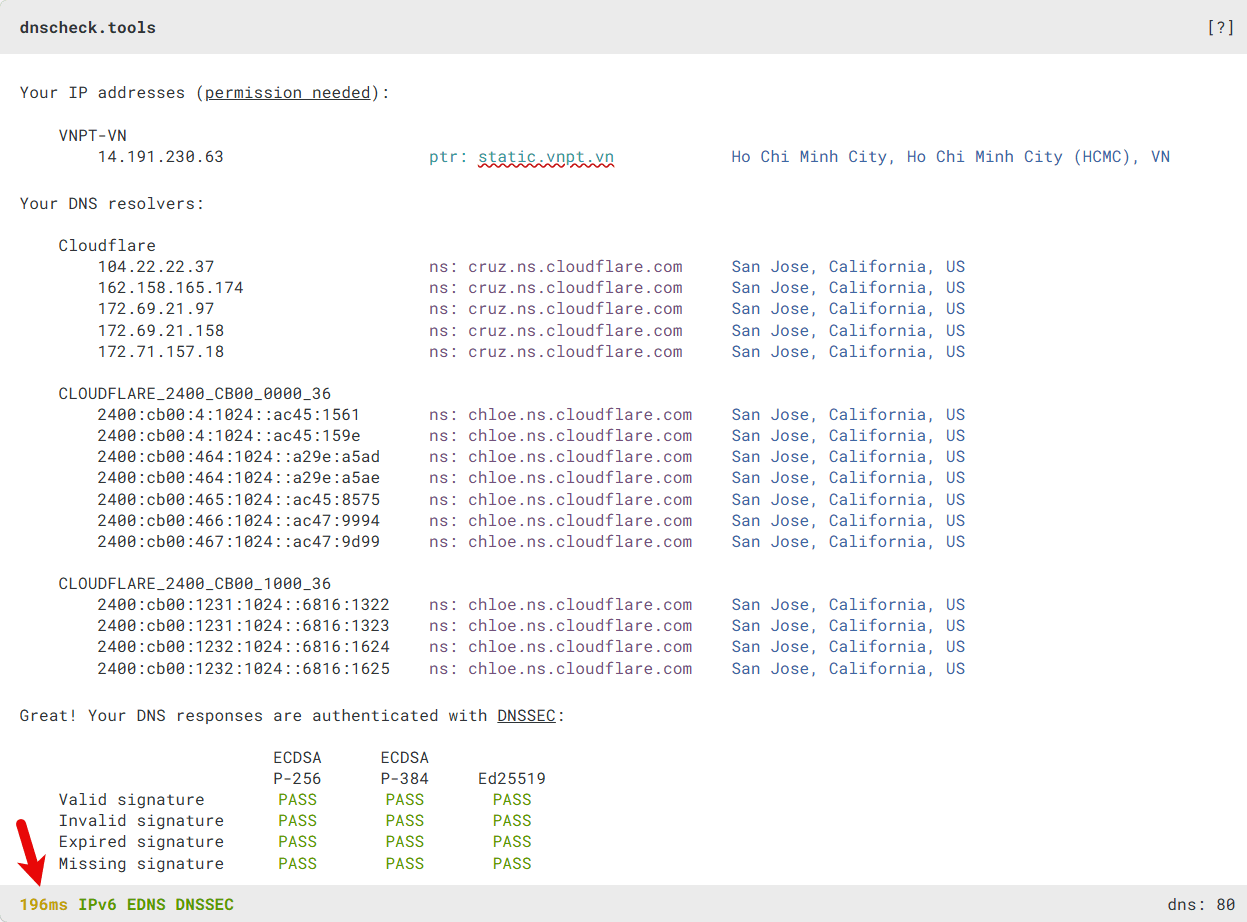Click the [?] help icon
The width and height of the screenshot is (1247, 922).
[1220, 28]
